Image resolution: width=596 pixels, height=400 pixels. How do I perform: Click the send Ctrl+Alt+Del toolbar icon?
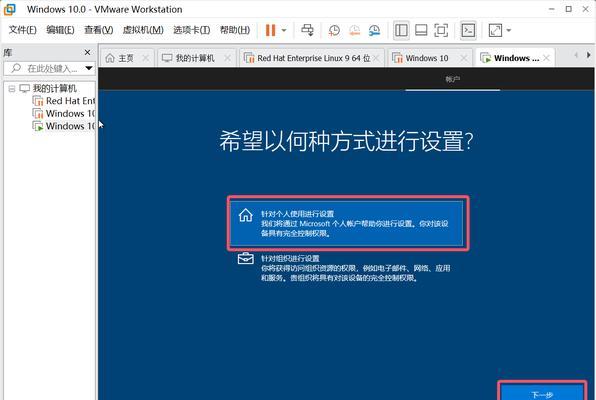(308, 30)
